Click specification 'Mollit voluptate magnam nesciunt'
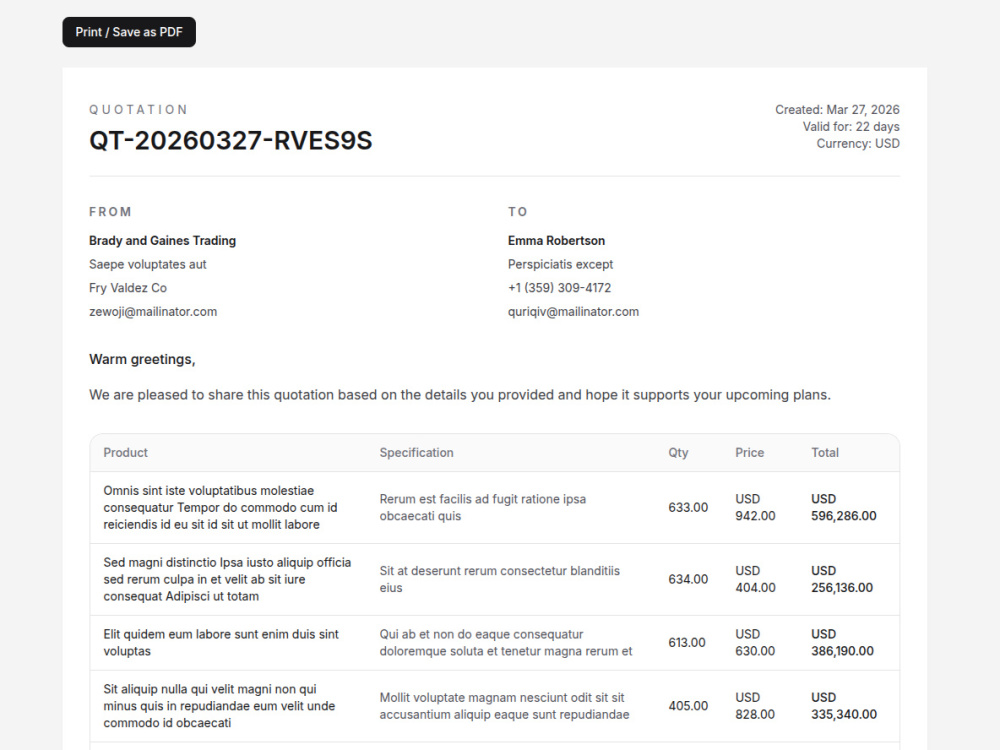 (x=504, y=706)
